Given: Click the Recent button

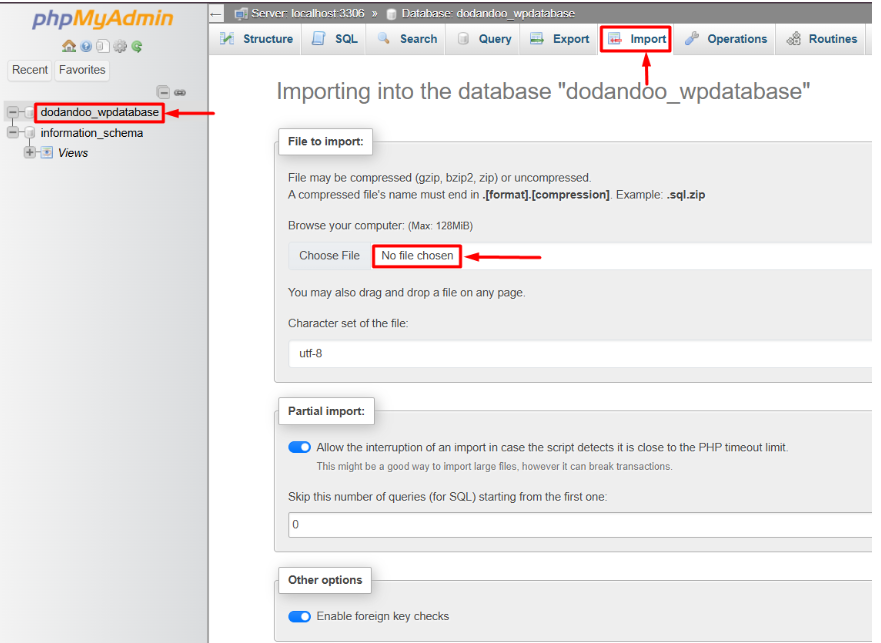Looking at the screenshot, I should 30,70.
